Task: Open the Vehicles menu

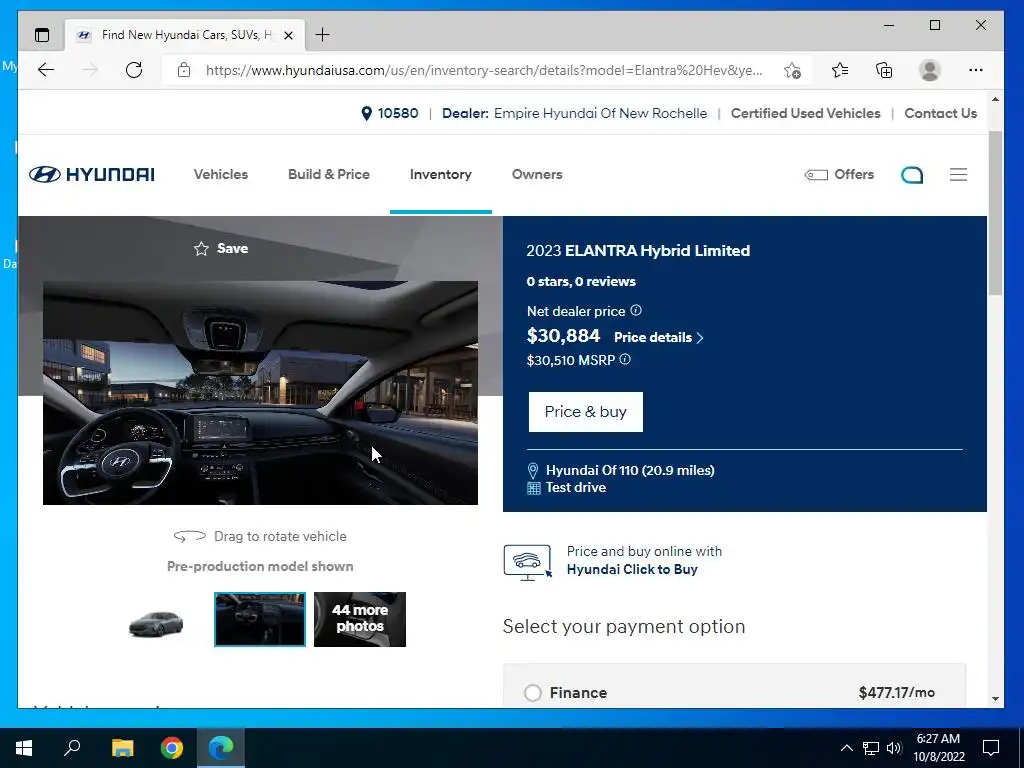Action: coord(221,174)
